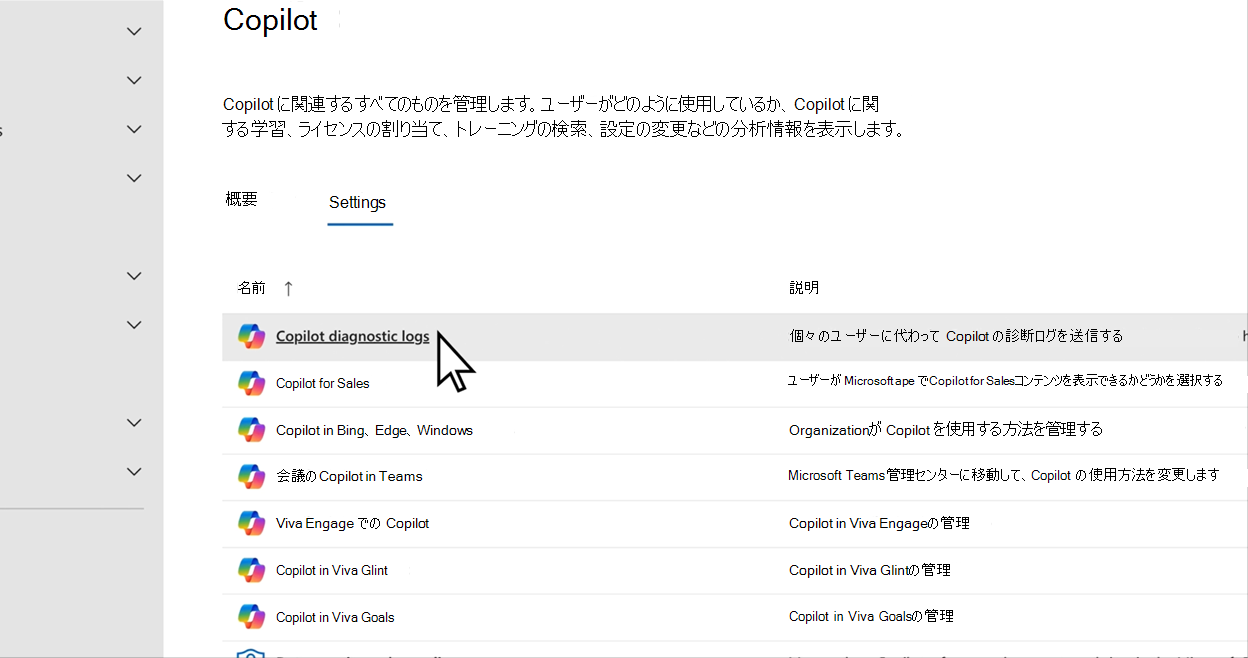This screenshot has height=658, width=1248.
Task: Open Copilot in Bing、Edge、Windows setting
Action: tap(374, 430)
